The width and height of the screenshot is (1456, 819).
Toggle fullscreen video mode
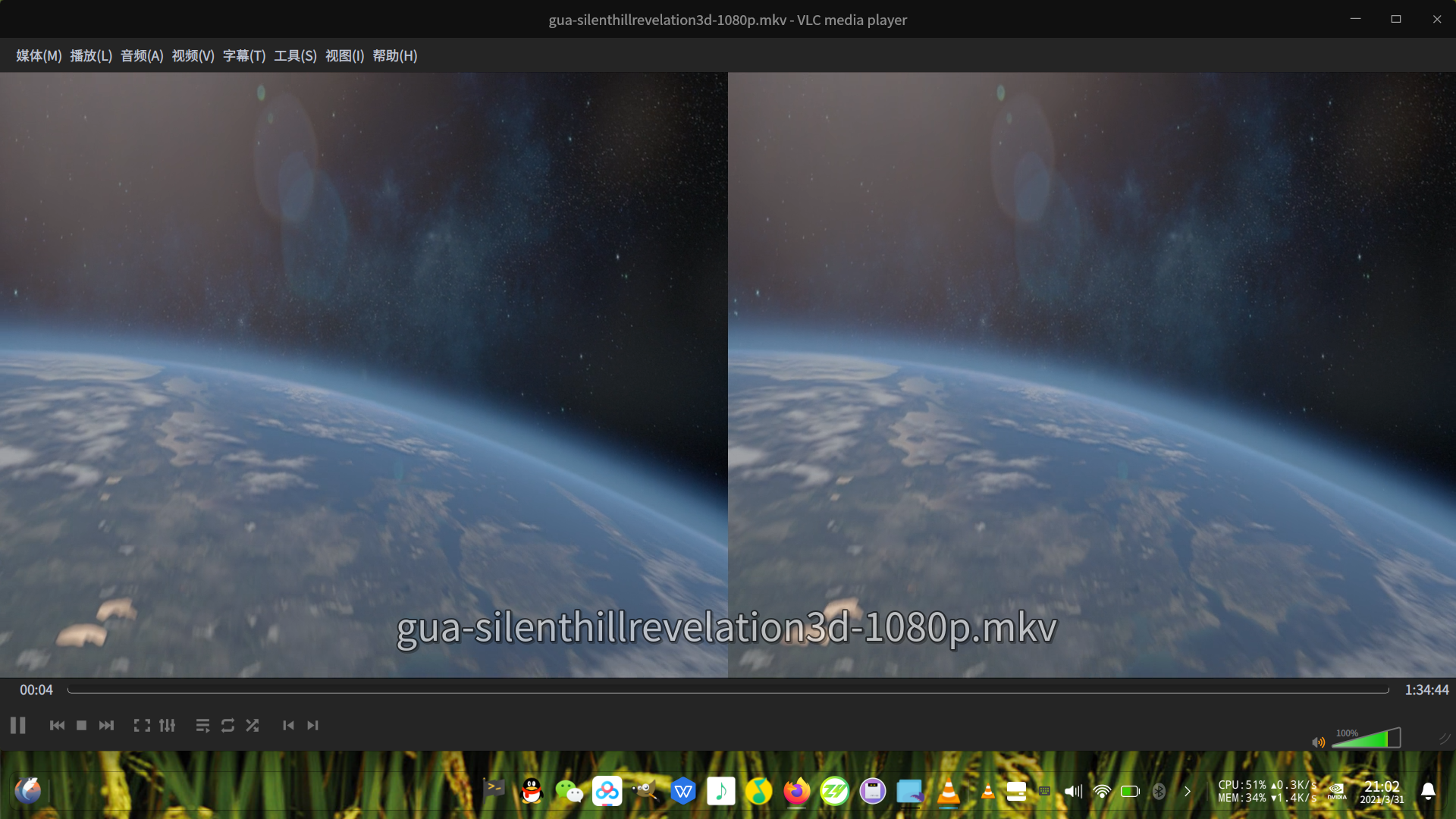142,726
